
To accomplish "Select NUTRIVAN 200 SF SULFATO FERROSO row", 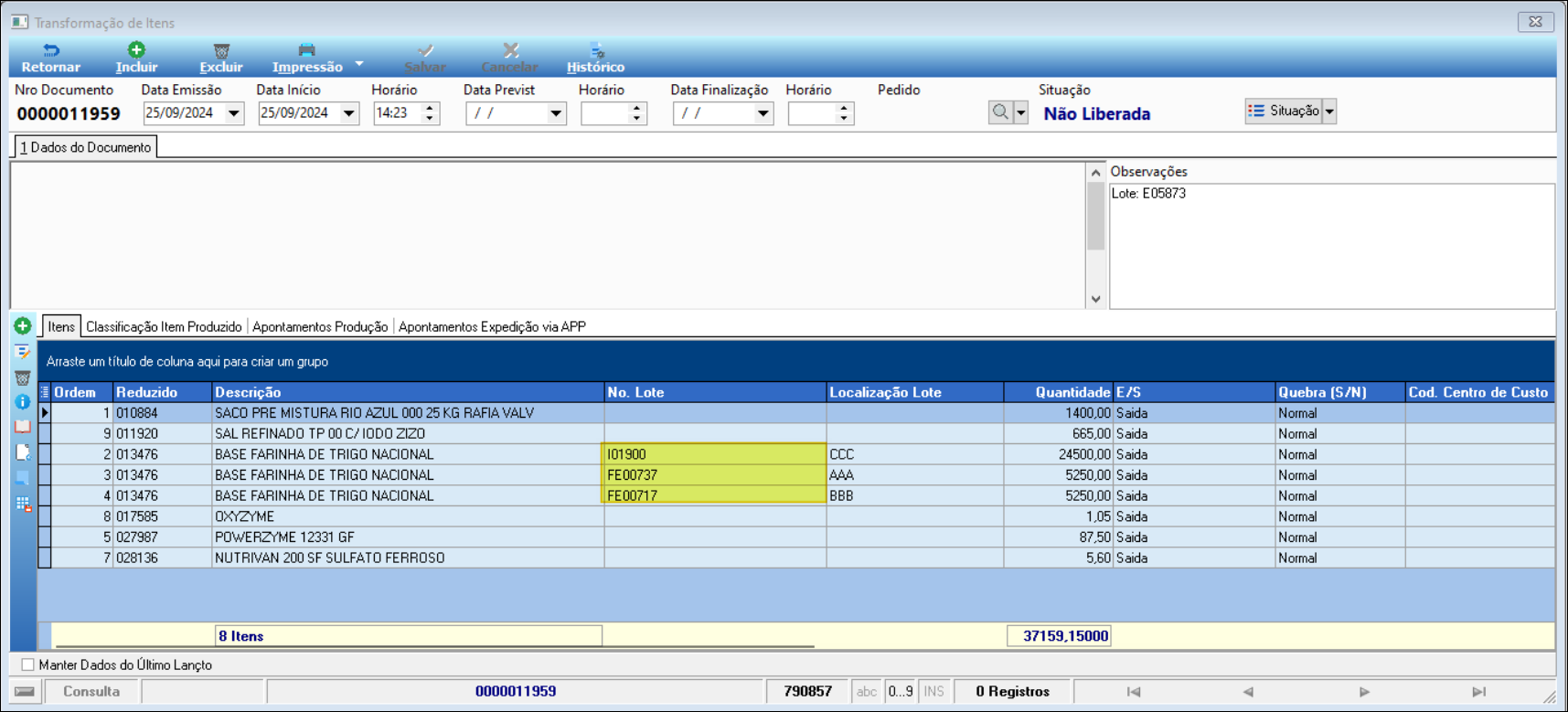I will 795,558.
